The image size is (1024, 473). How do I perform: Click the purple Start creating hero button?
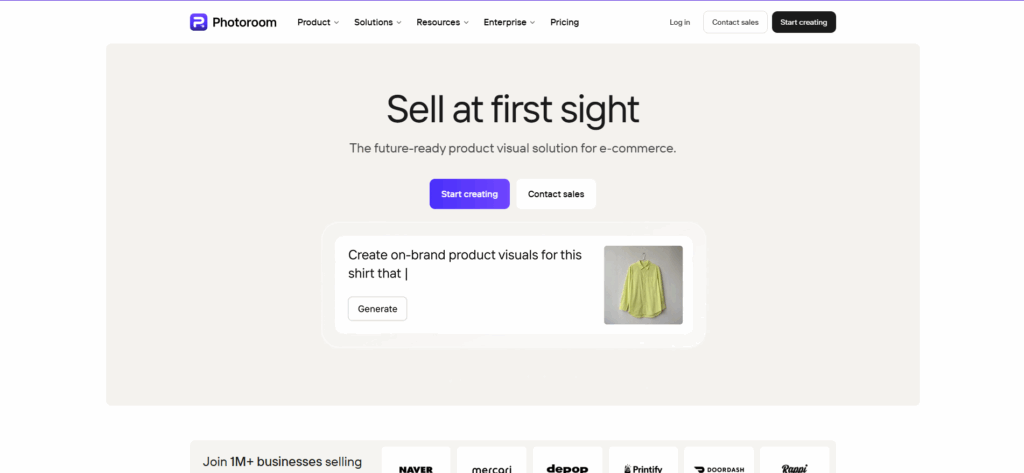click(470, 194)
